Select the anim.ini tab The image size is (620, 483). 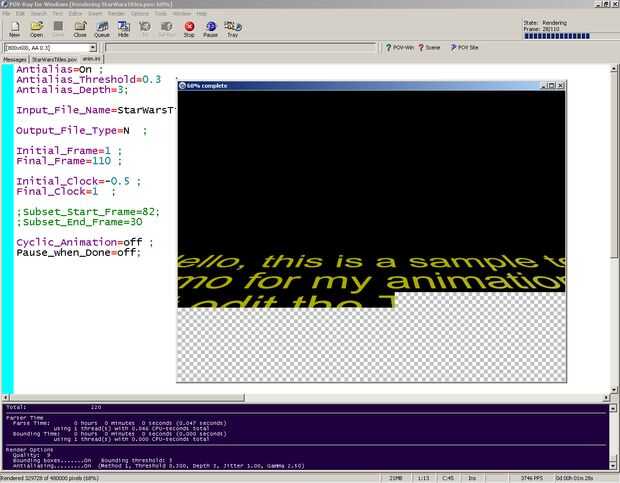[91, 59]
